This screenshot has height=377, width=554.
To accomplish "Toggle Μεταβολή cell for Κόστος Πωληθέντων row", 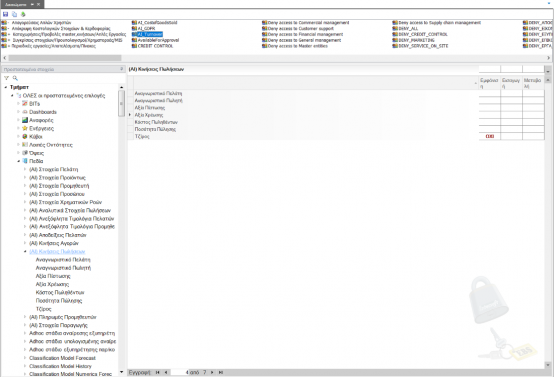I will click(x=533, y=122).
